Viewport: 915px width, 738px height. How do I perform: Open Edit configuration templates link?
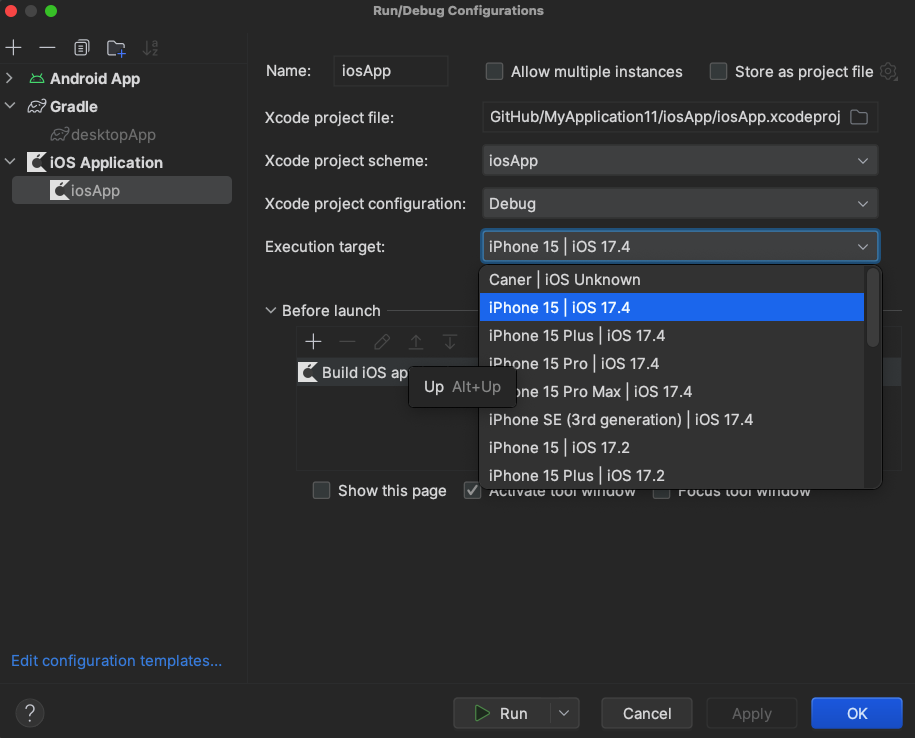116,660
